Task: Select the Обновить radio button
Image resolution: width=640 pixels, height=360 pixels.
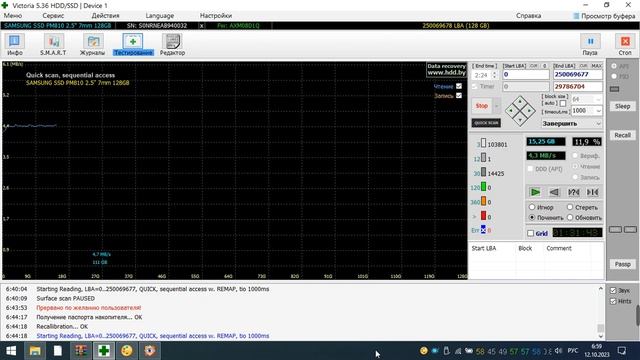Action: (x=570, y=218)
